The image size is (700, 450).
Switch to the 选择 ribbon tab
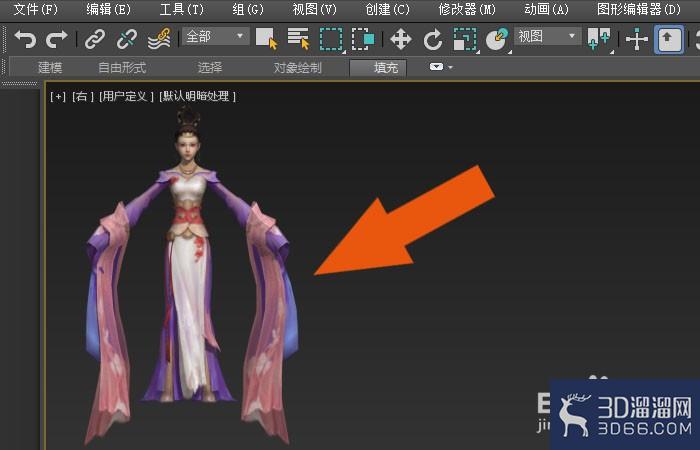(210, 68)
